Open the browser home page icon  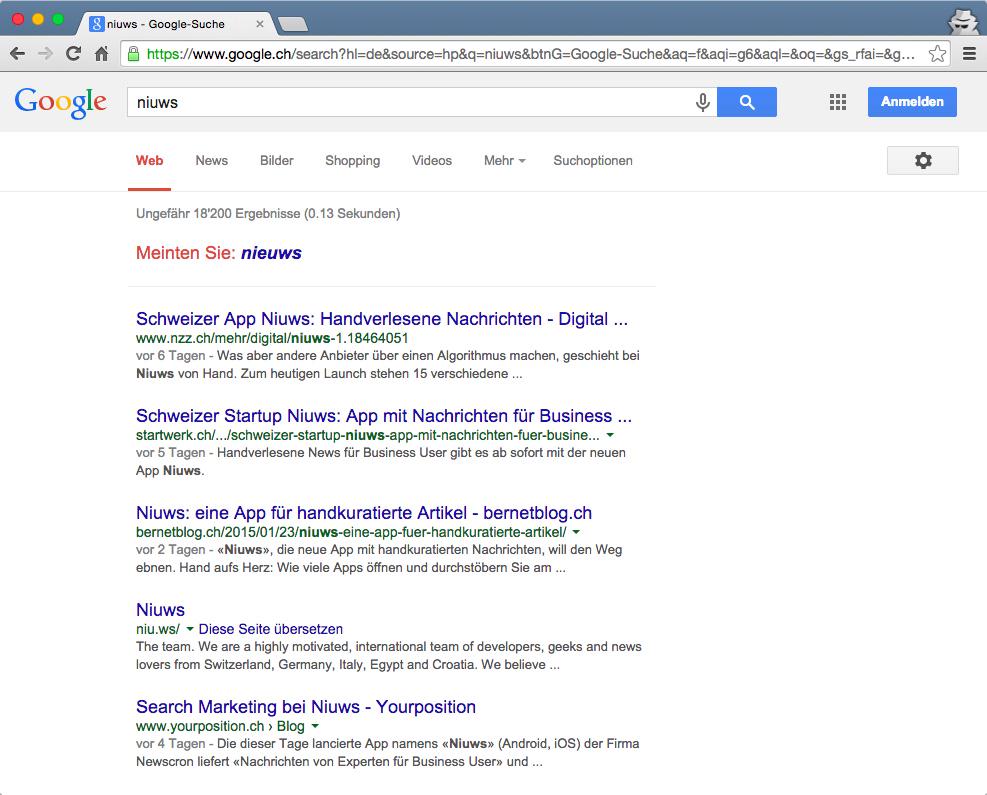[x=101, y=54]
